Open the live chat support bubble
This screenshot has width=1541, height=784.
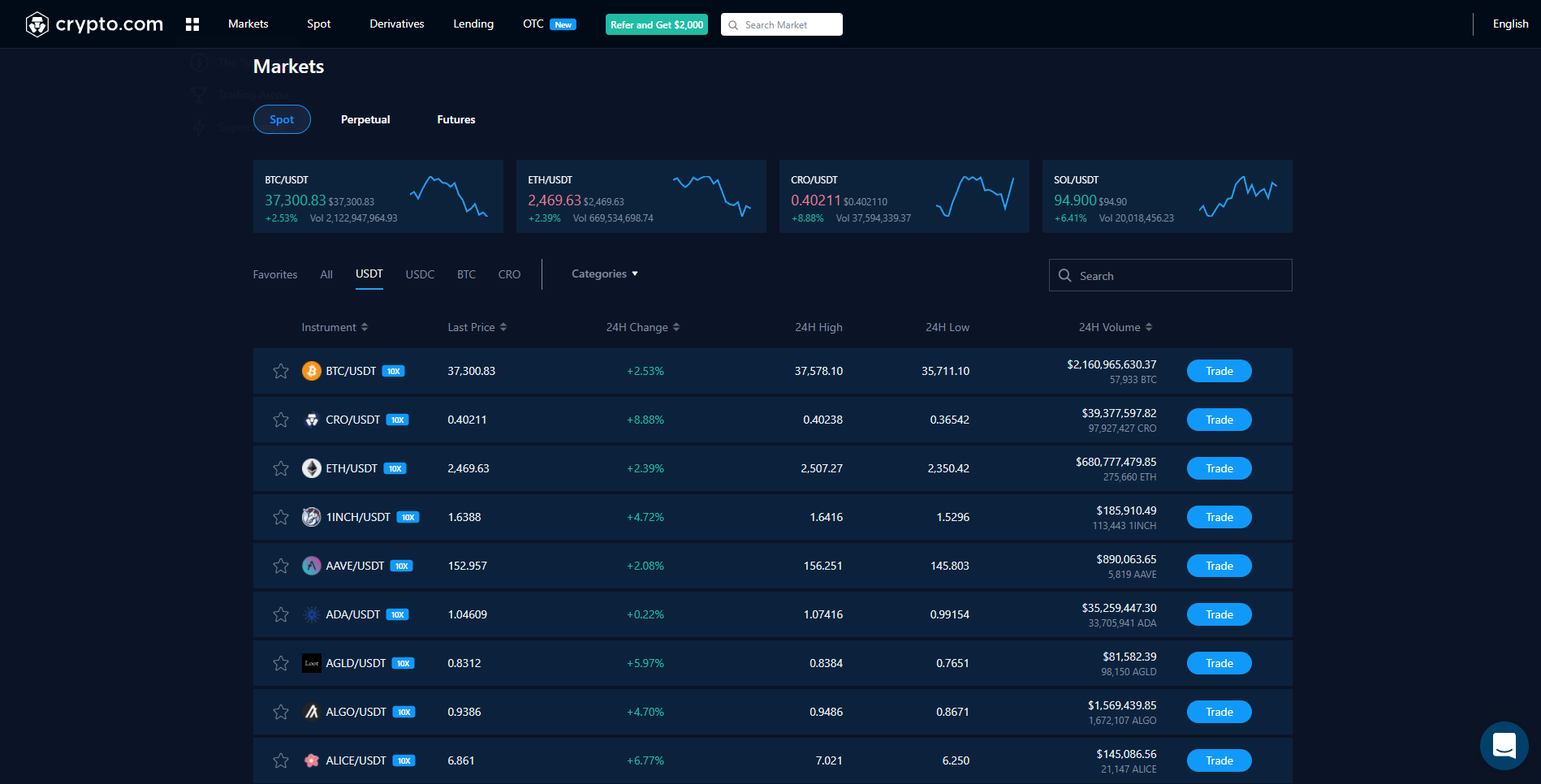coord(1504,745)
